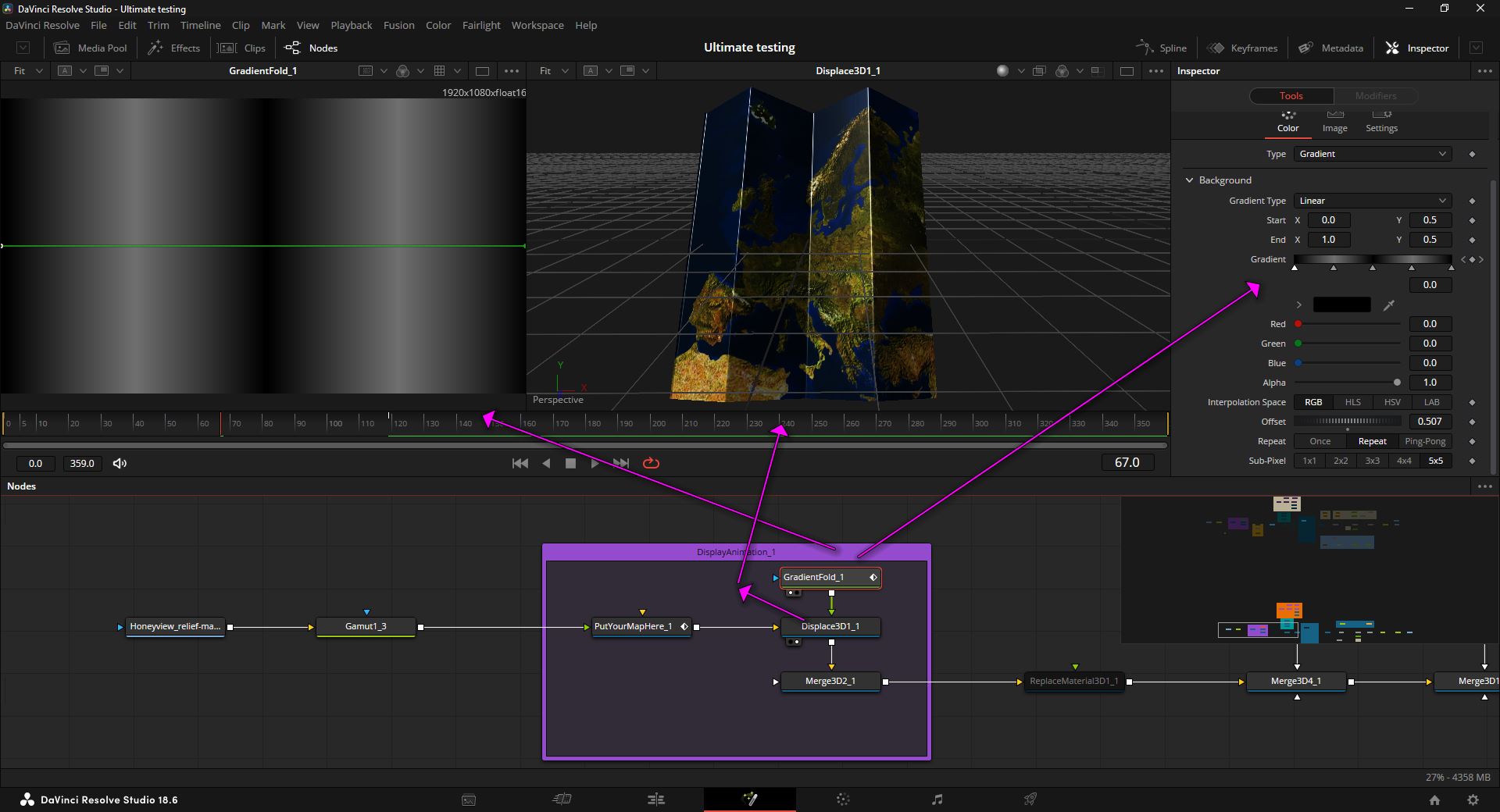This screenshot has width=1500, height=812.
Task: Switch to the Media page
Action: pos(469,800)
